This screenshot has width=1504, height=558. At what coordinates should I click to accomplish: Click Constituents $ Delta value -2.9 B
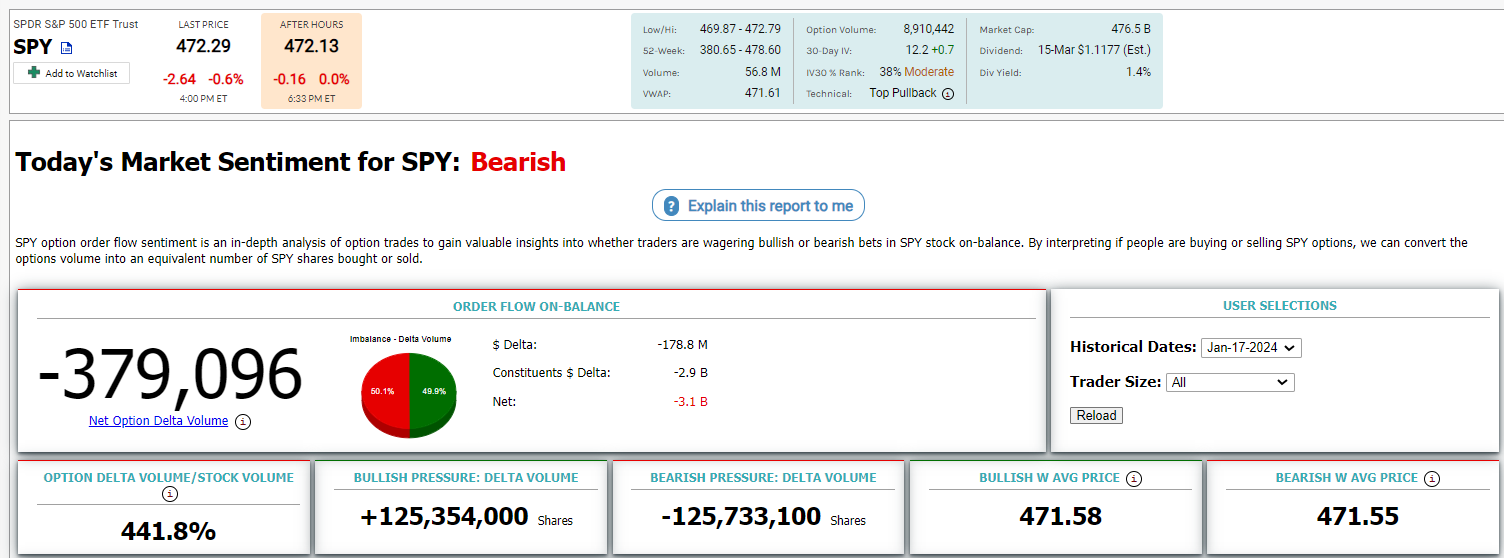click(691, 373)
